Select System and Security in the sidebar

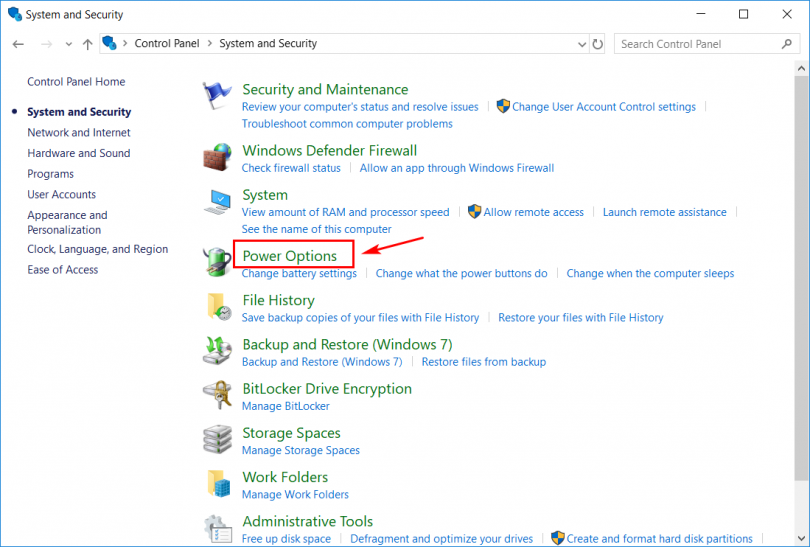click(x=79, y=112)
